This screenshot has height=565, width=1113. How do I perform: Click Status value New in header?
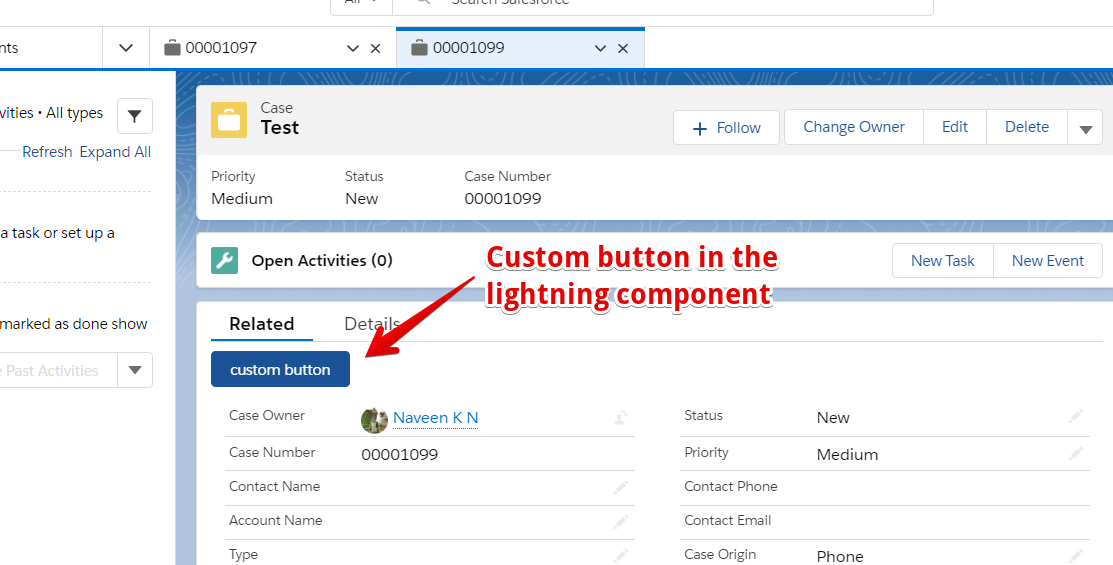tap(361, 199)
